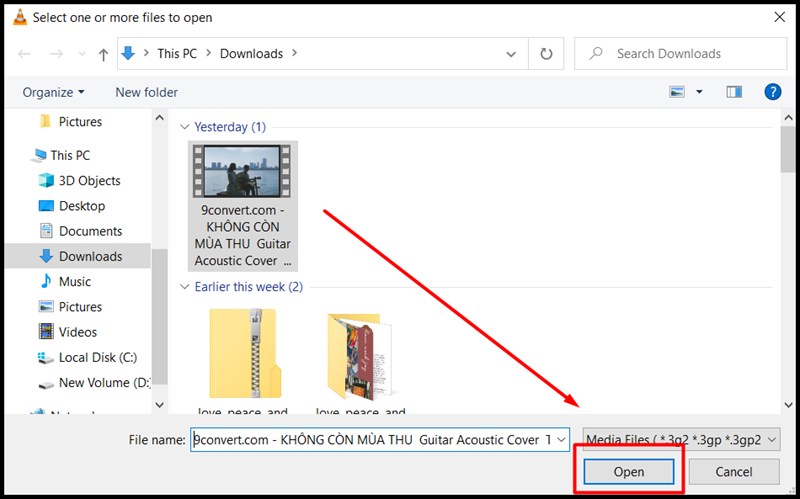Open 3D Objects in the sidebar
800x499 pixels.
80,181
